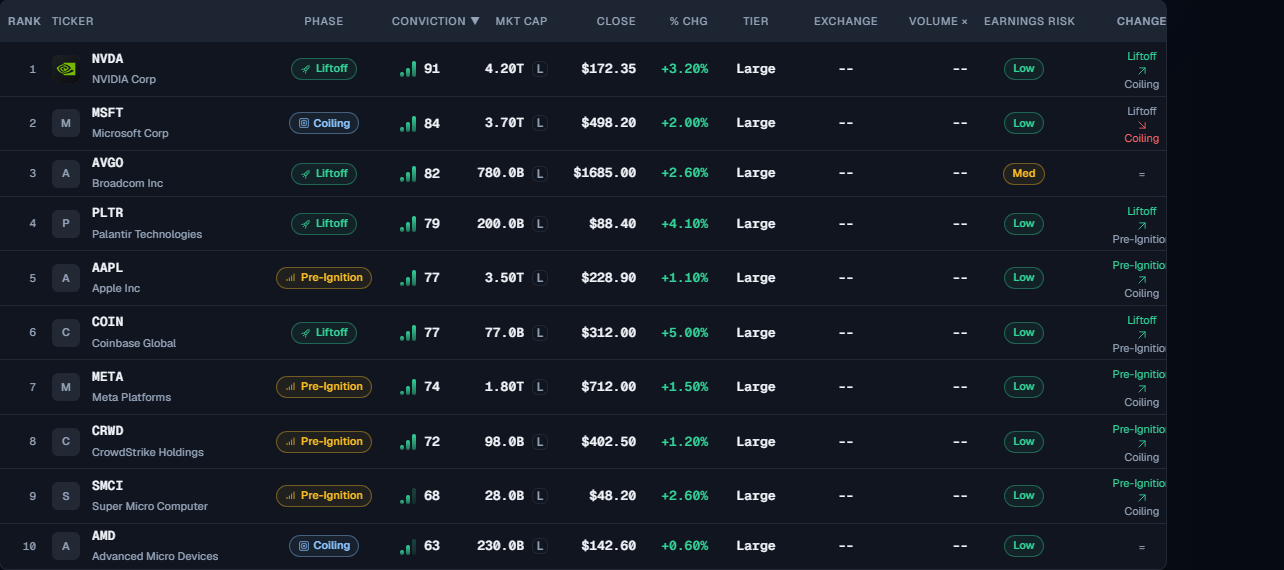The image size is (1284, 570).
Task: Click the Close column header
Action: click(x=616, y=21)
